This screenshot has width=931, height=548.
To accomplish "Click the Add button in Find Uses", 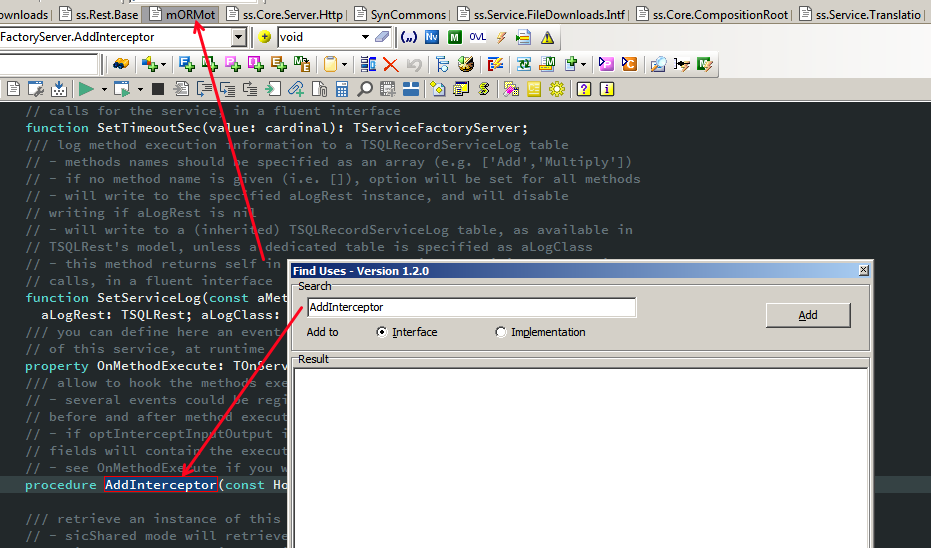I will (x=808, y=315).
